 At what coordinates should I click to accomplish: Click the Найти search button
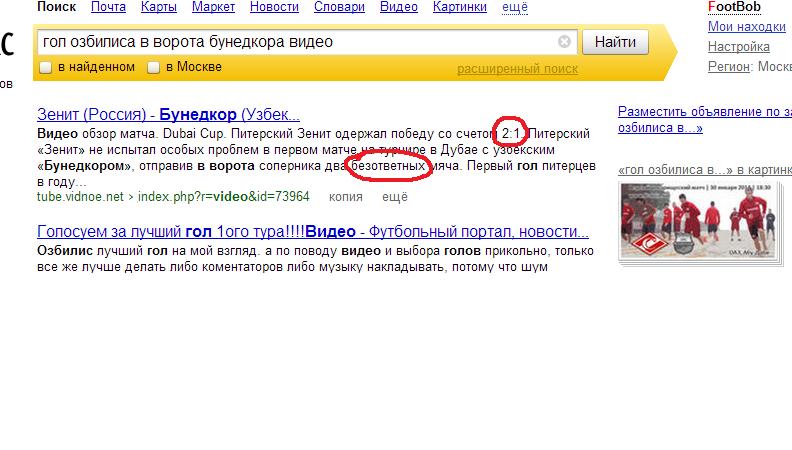point(614,42)
